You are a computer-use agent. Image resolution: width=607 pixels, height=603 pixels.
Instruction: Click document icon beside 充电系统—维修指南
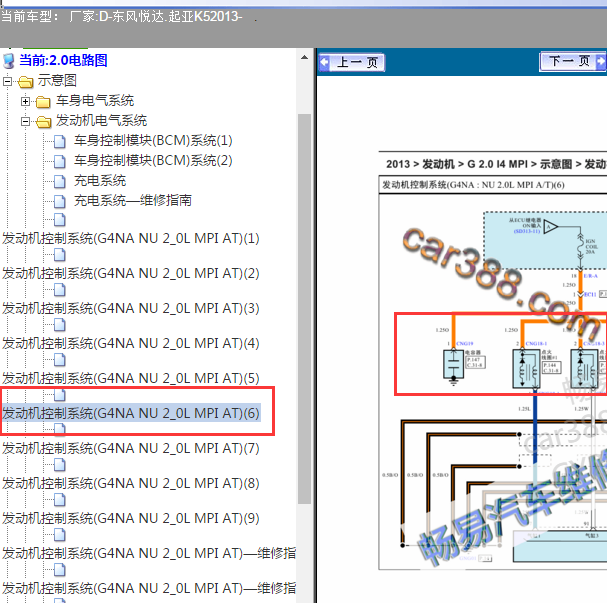pos(60,201)
